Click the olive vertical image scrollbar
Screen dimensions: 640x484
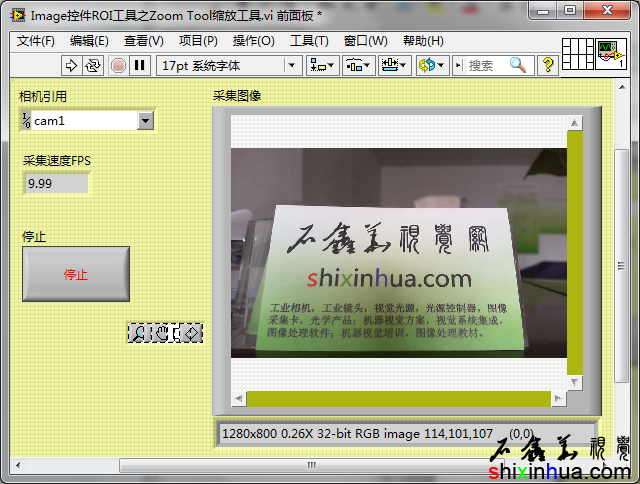574,253
